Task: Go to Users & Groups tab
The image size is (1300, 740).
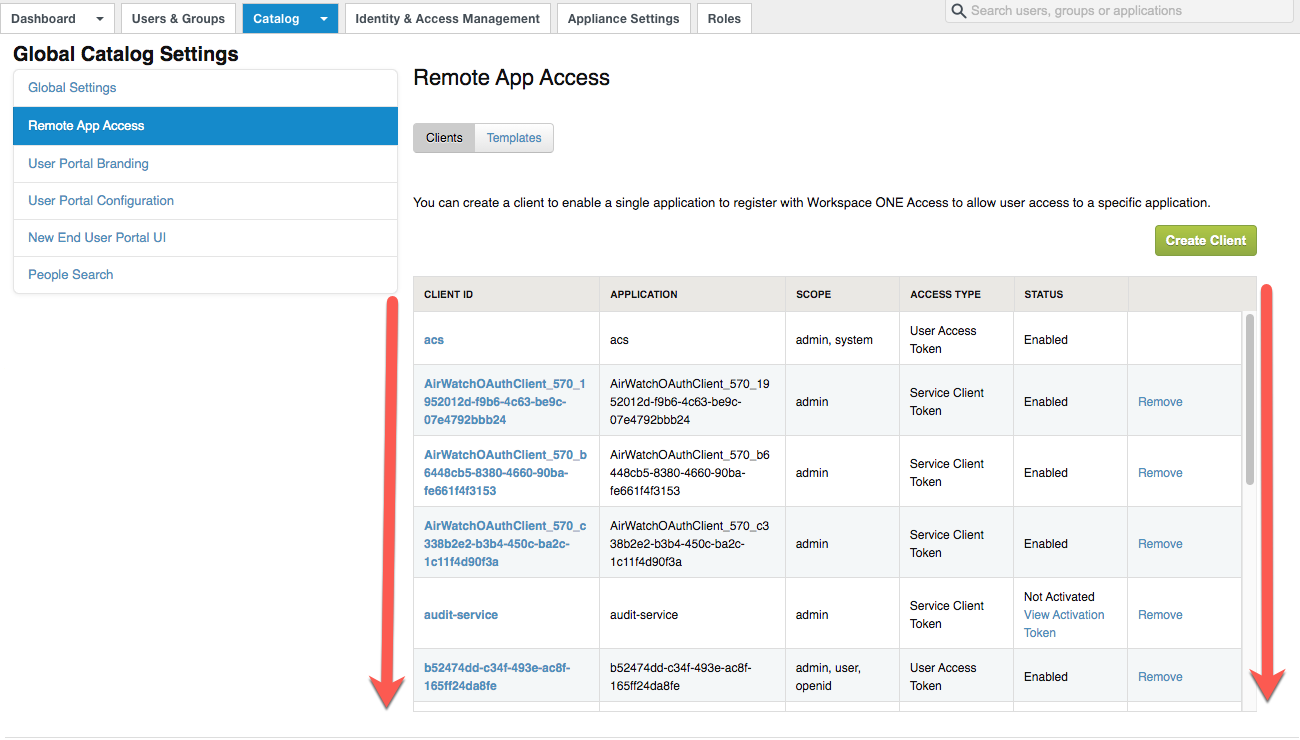Action: 179,19
